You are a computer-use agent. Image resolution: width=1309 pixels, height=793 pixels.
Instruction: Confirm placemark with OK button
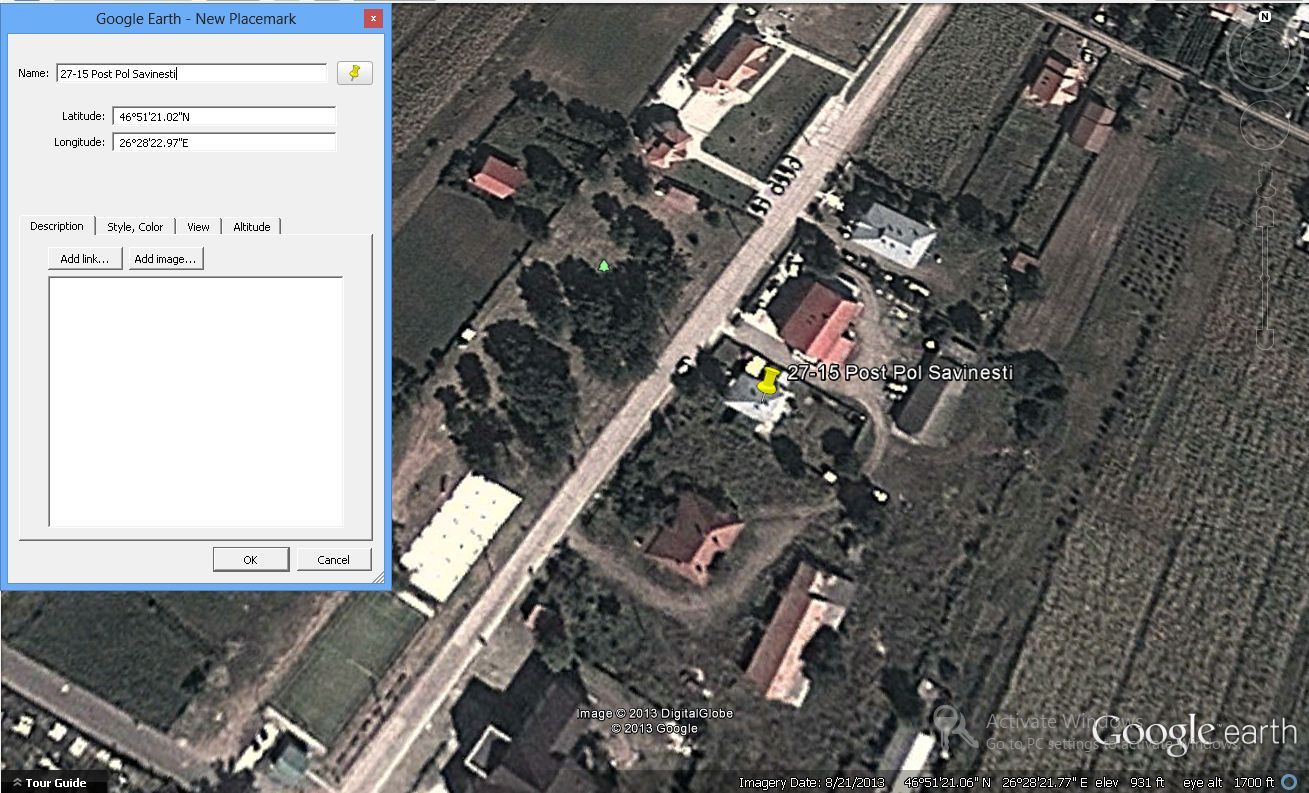coord(250,560)
